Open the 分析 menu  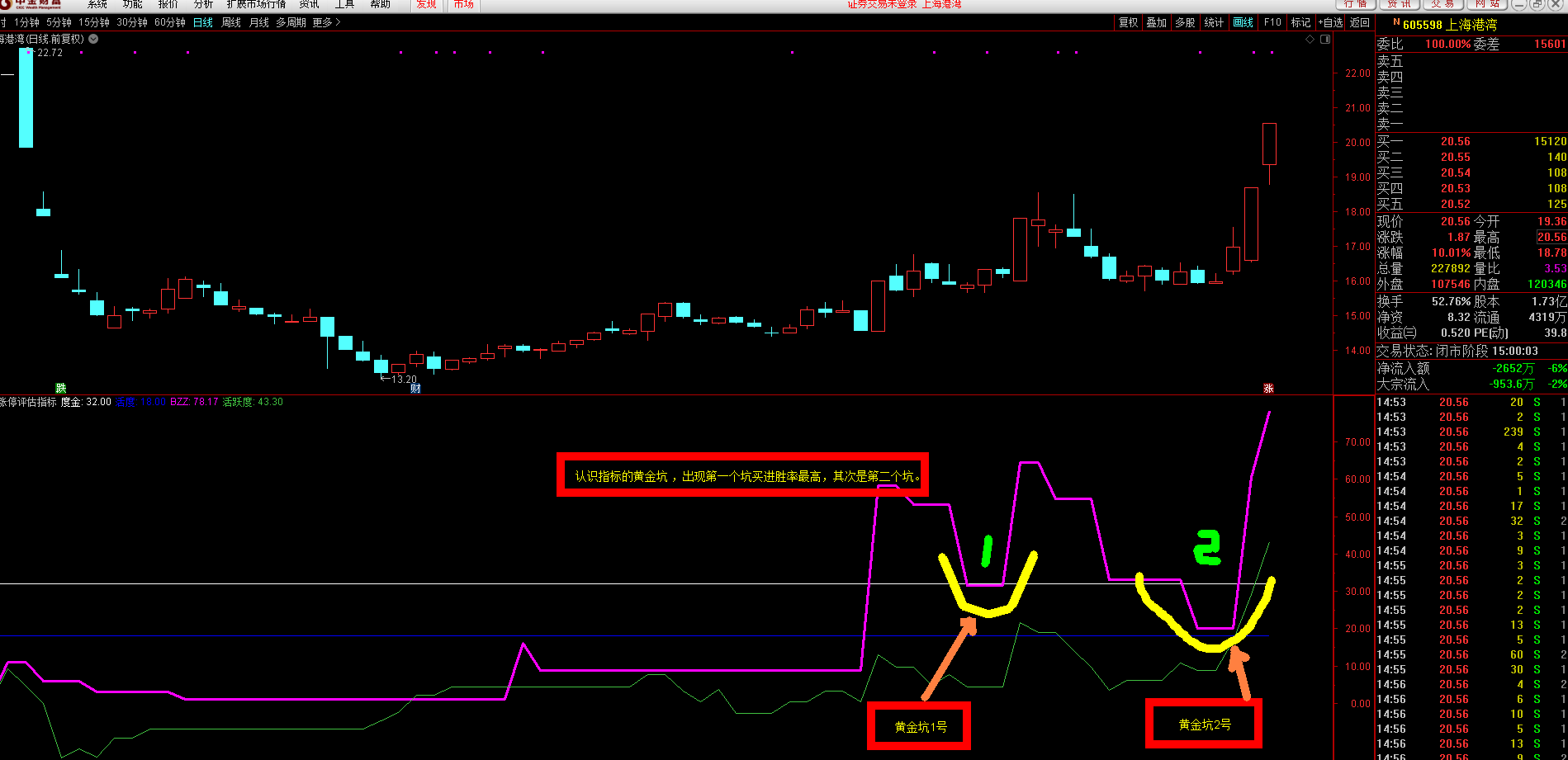(203, 4)
